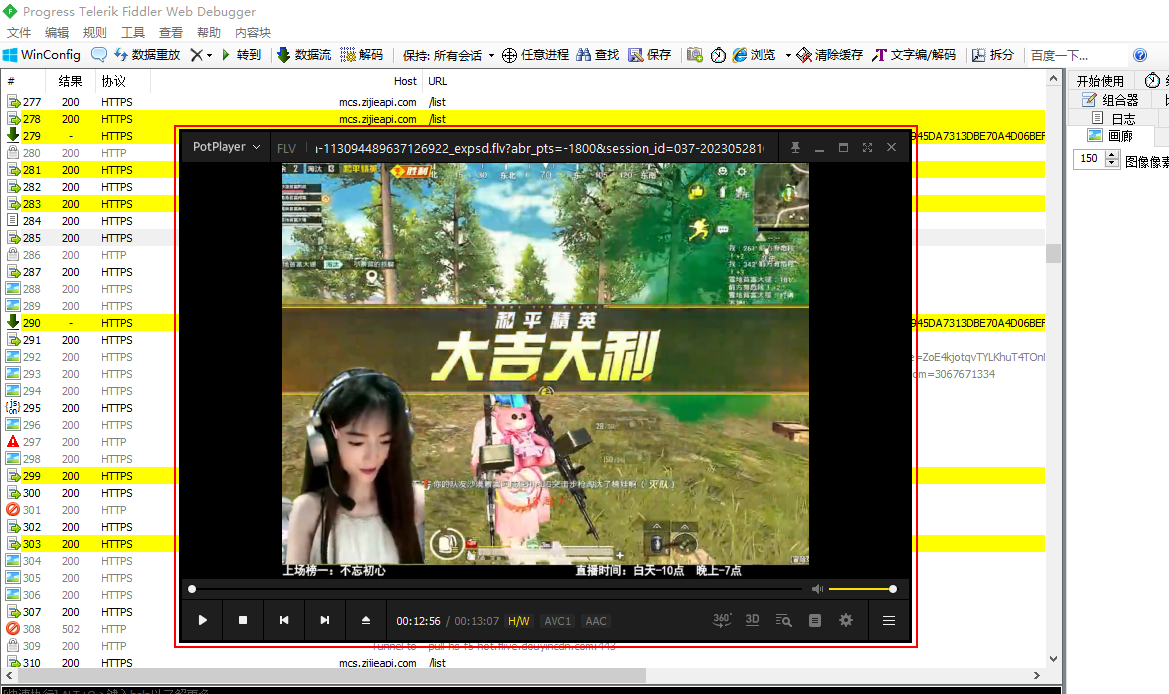
Task: Switch to the 组合器 composer tab
Action: coord(1110,100)
